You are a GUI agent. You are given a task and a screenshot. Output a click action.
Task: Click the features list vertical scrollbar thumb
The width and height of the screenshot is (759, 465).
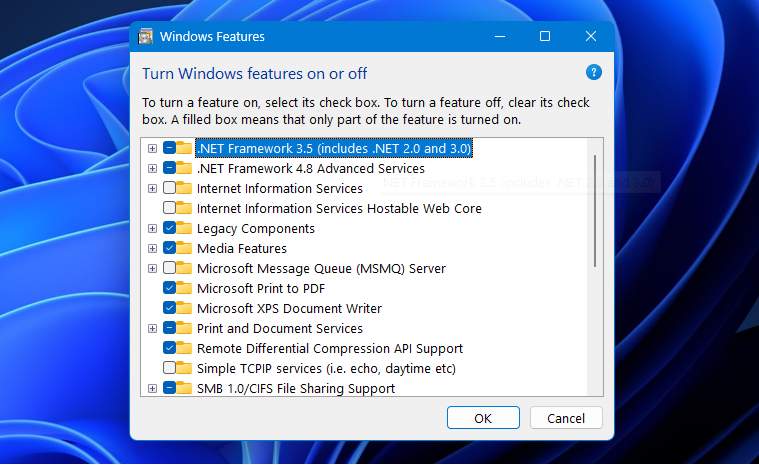pyautogui.click(x=595, y=211)
